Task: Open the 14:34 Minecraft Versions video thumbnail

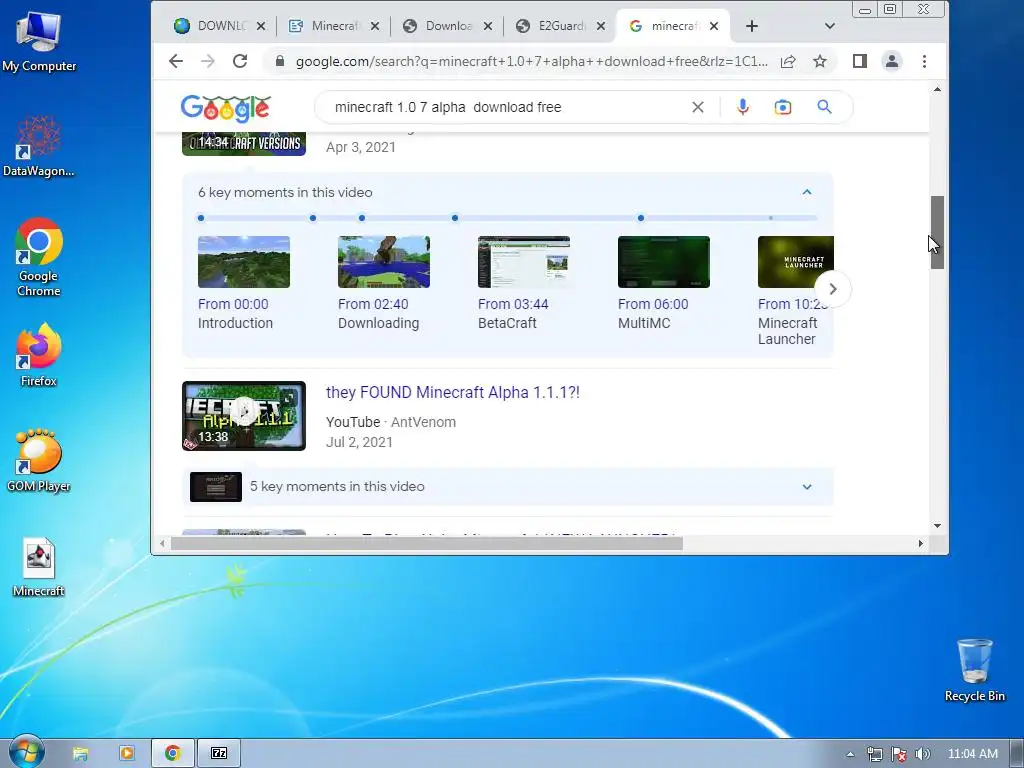Action: coord(244,143)
